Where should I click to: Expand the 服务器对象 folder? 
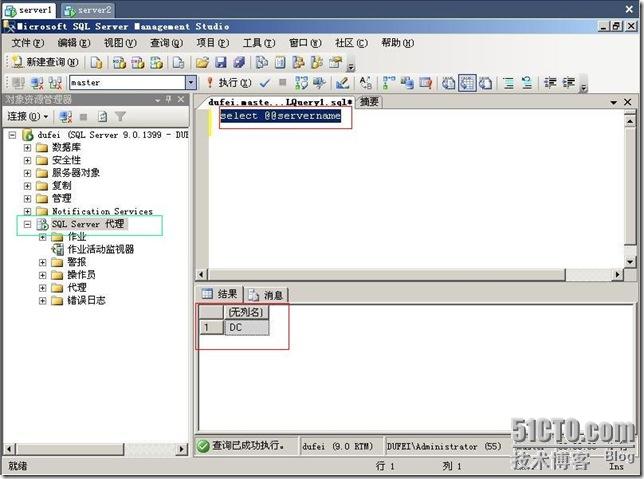coord(27,173)
